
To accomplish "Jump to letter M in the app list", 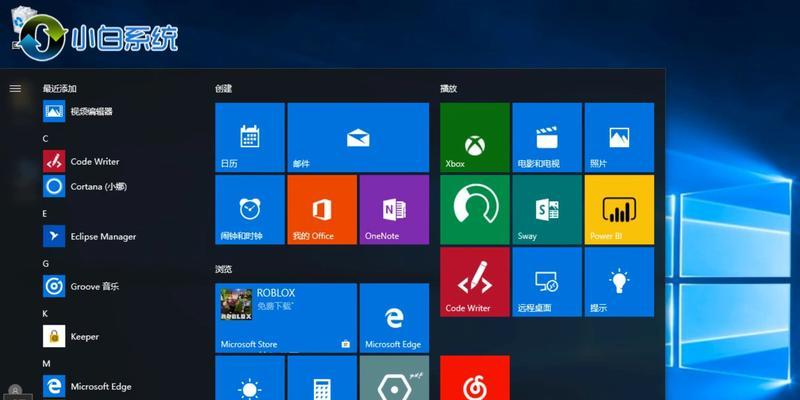I will pyautogui.click(x=46, y=364).
